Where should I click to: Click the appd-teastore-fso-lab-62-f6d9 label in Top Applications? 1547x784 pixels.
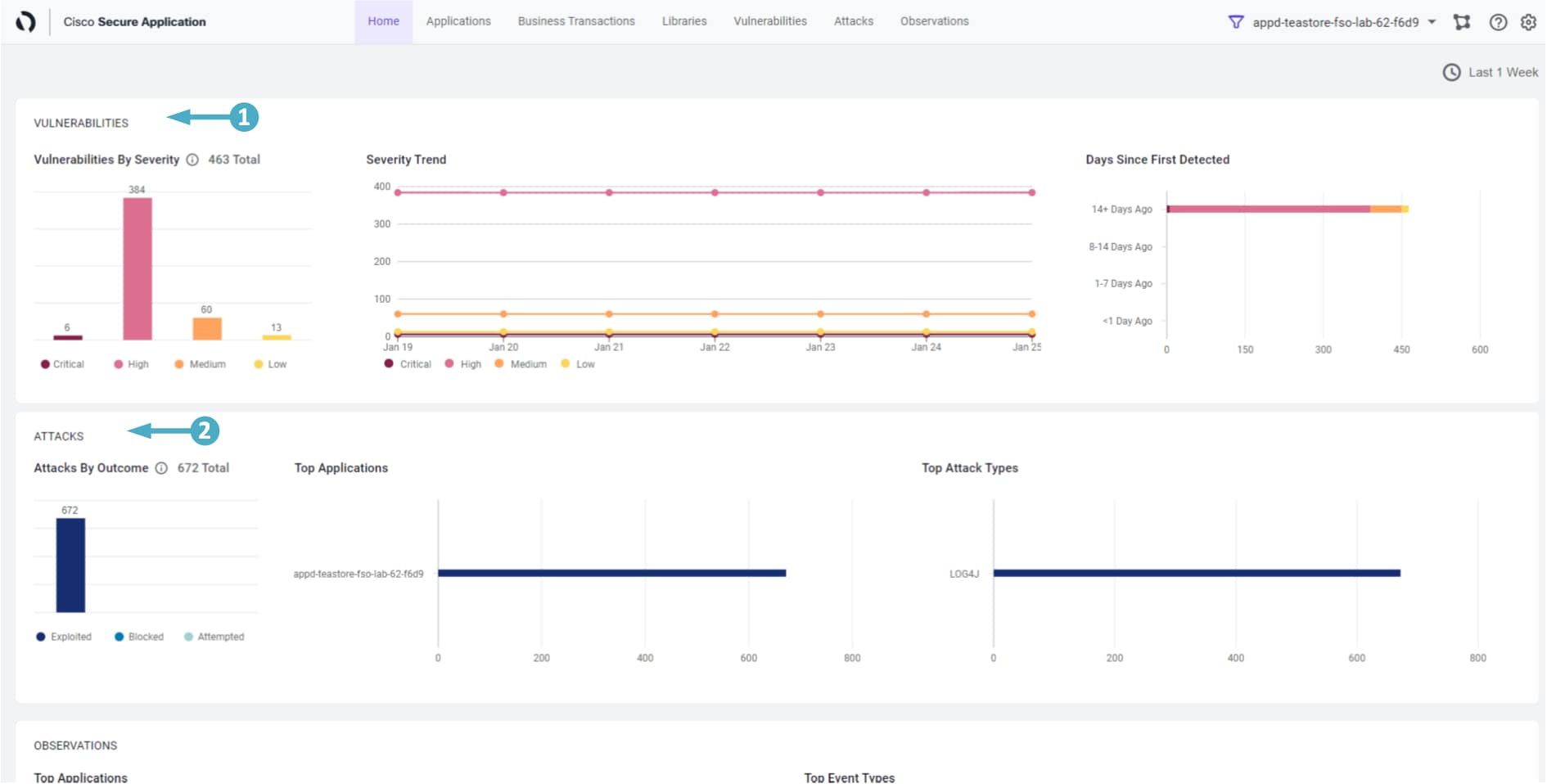click(359, 574)
